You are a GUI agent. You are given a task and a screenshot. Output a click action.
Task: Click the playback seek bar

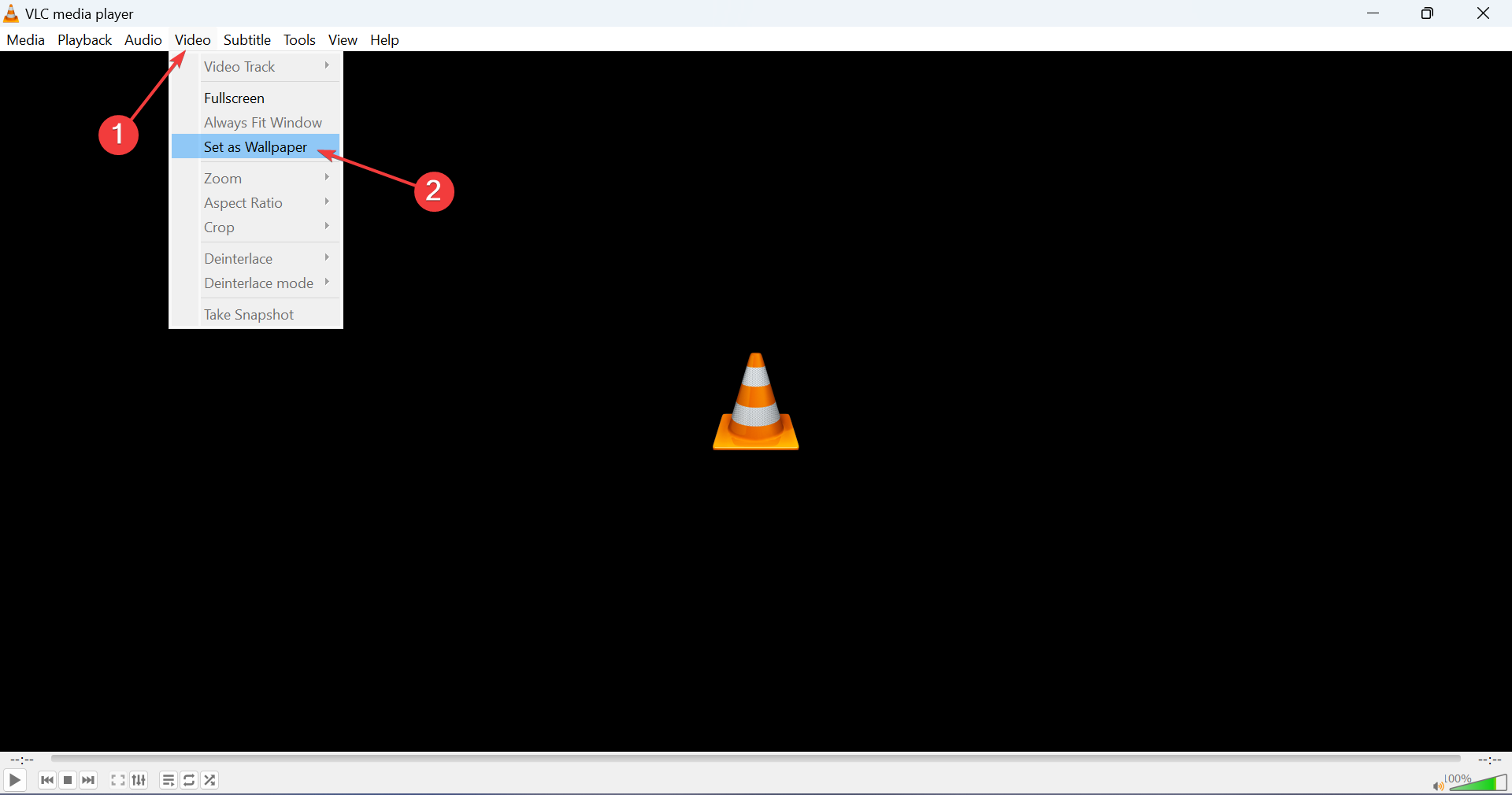(x=756, y=759)
